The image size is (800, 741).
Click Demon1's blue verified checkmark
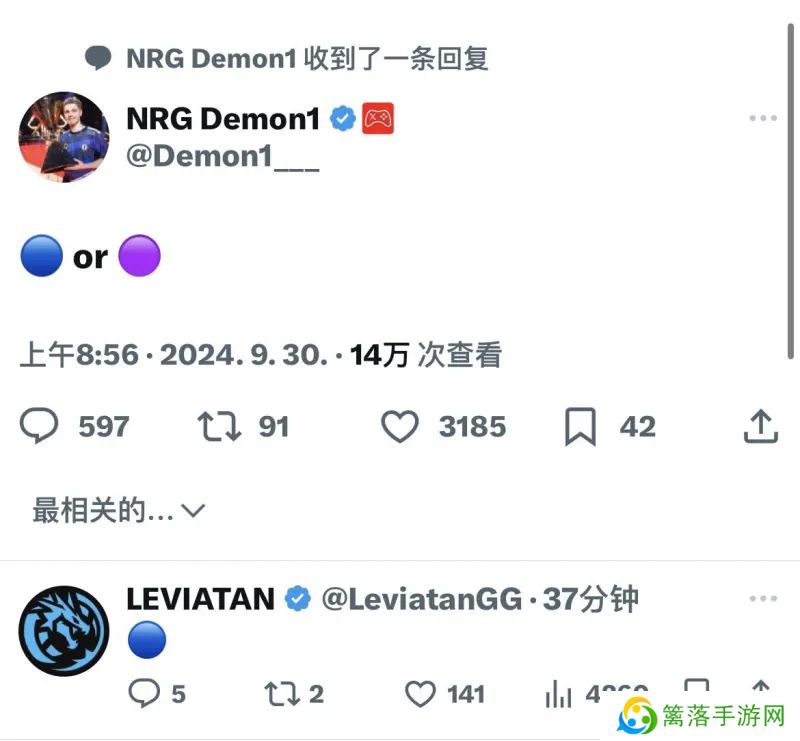point(343,118)
